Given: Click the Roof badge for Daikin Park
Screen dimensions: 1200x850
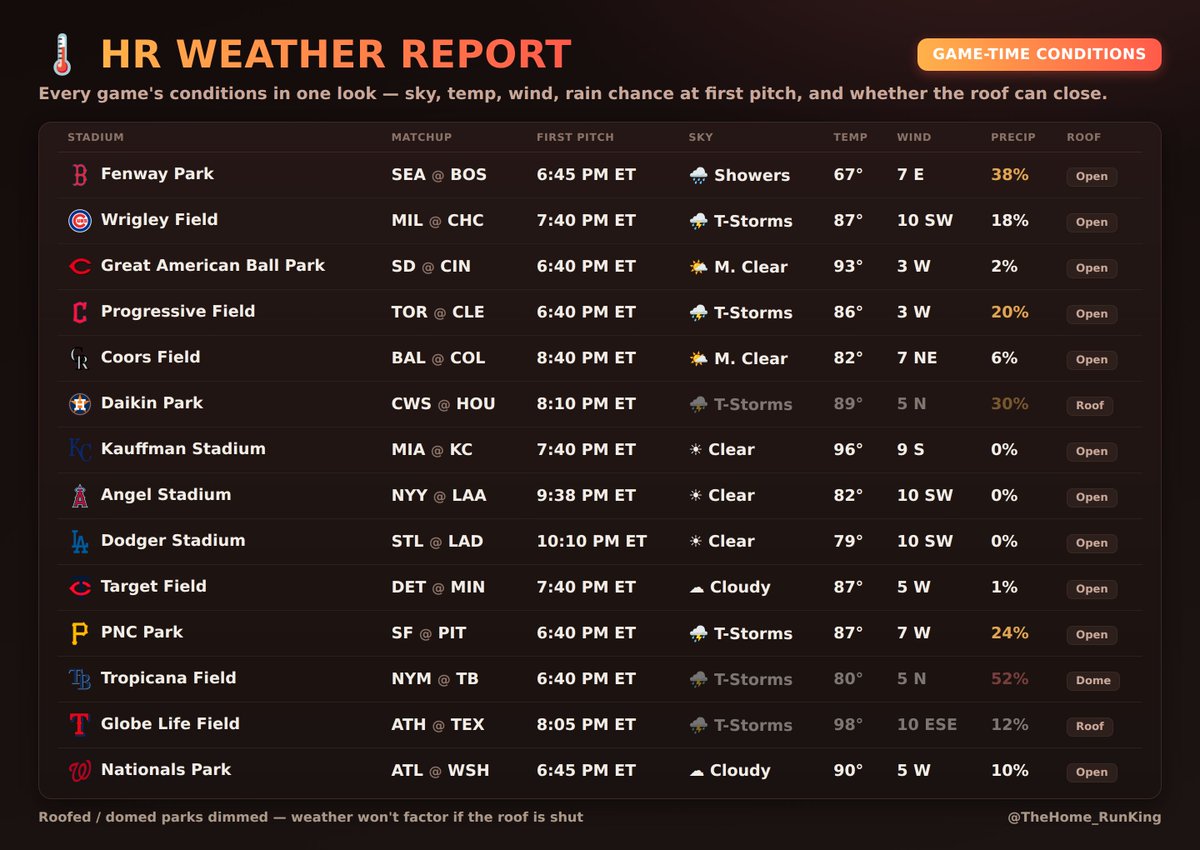Looking at the screenshot, I should (x=1090, y=405).
